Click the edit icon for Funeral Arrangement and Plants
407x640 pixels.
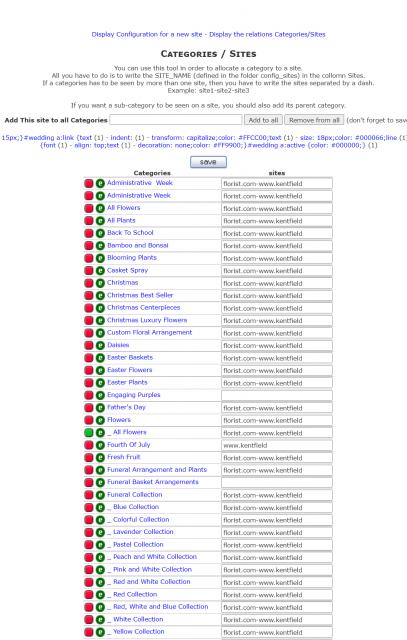pos(100,470)
